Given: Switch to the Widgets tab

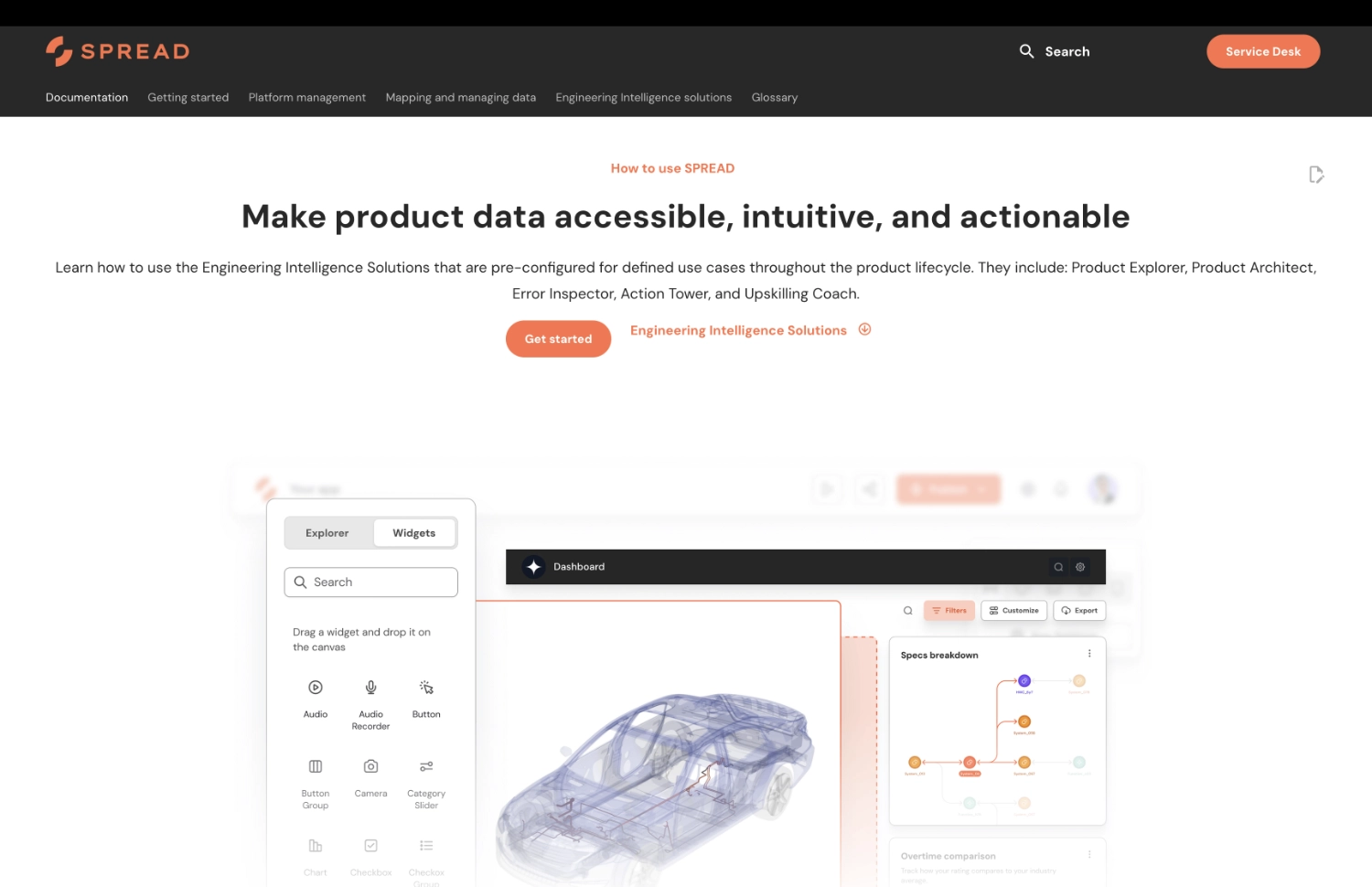Looking at the screenshot, I should coord(413,533).
